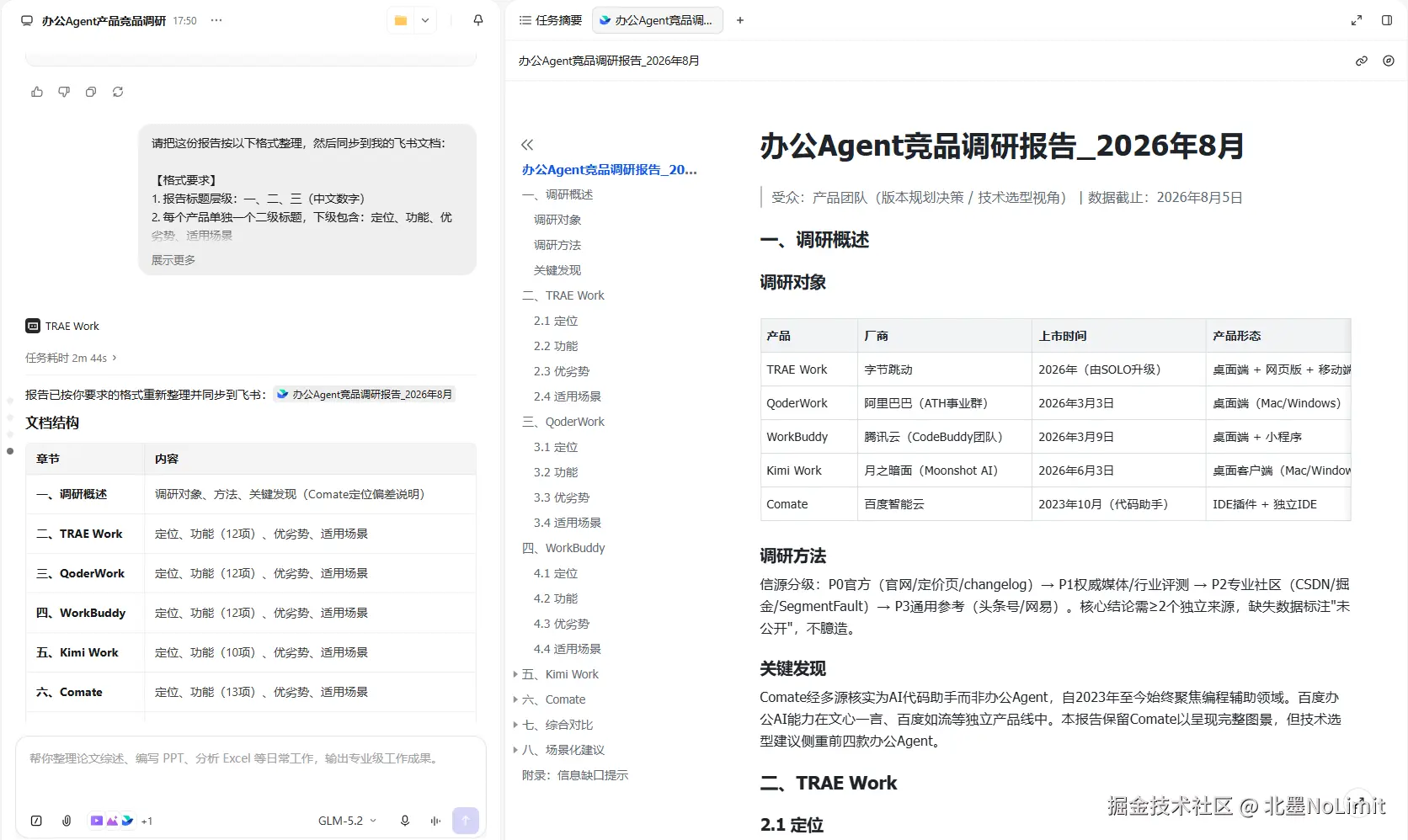Image resolution: width=1408 pixels, height=840 pixels.
Task: Go to 二、TRAE Work in the outline
Action: pyautogui.click(x=563, y=295)
